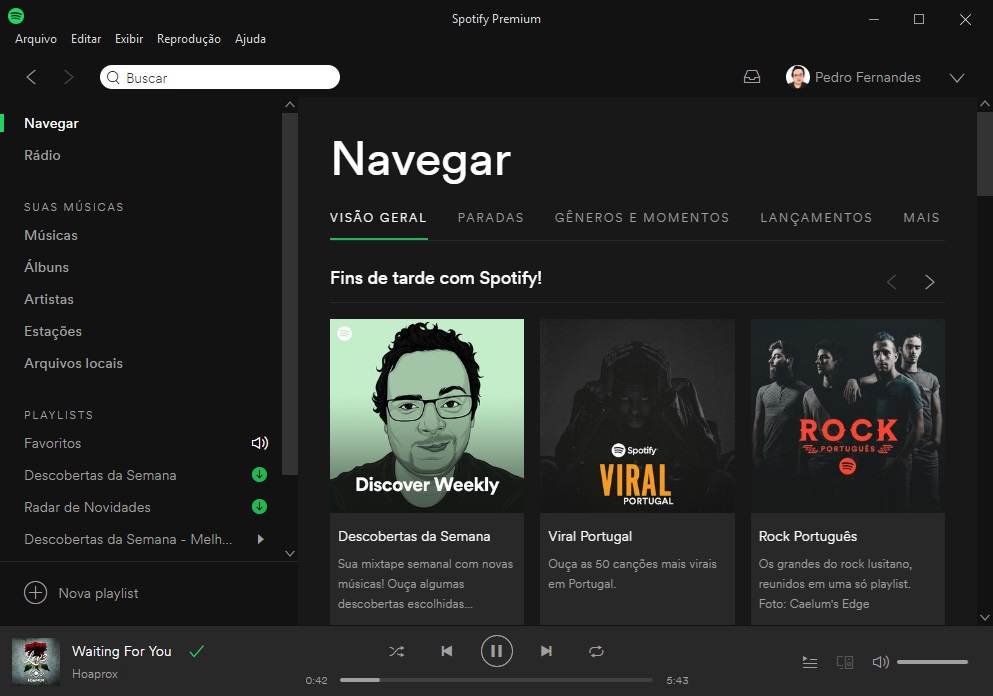Show previous carousel items in Fins de tarde
This screenshot has width=993, height=696.
point(892,282)
